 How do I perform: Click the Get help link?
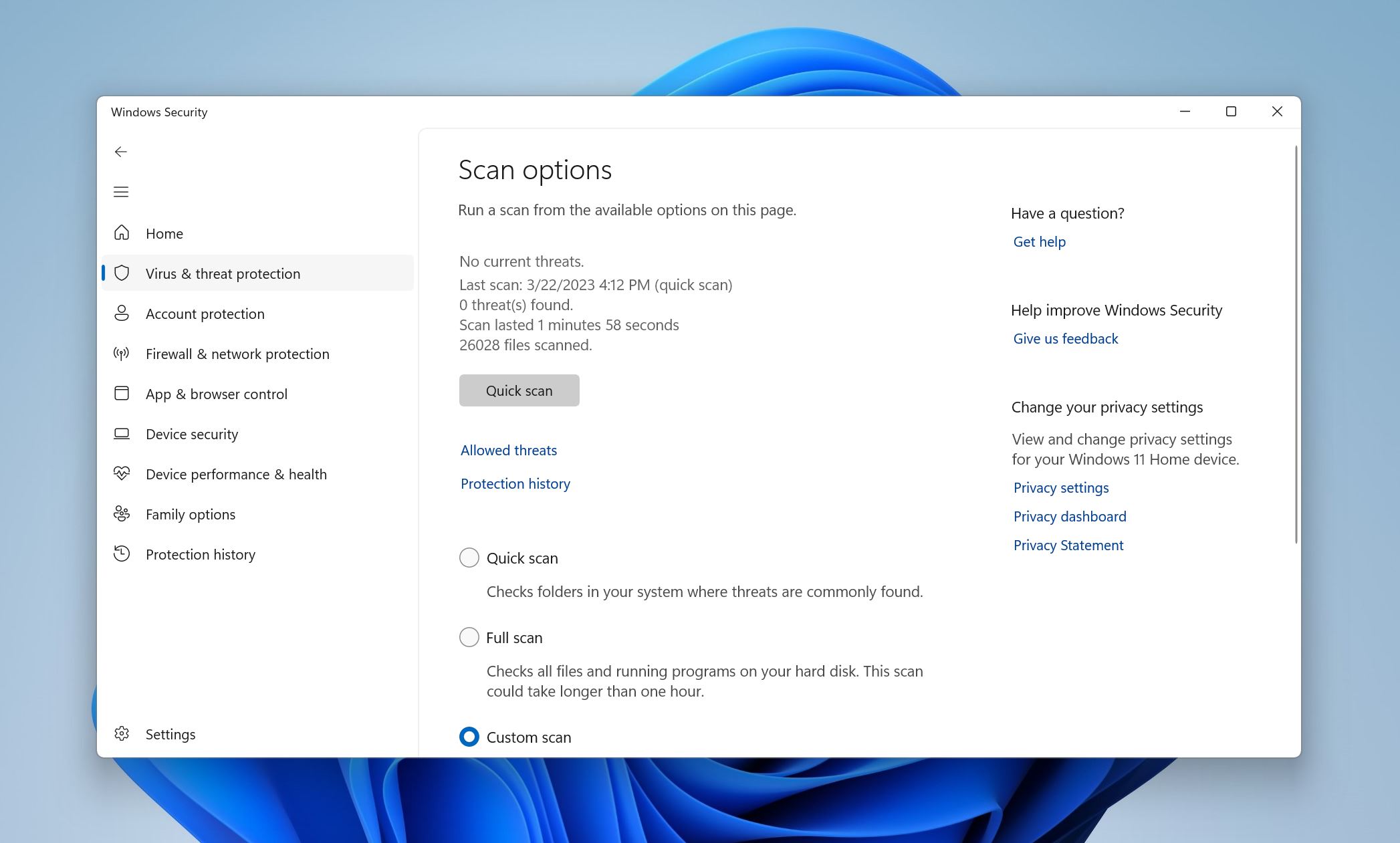click(x=1039, y=241)
